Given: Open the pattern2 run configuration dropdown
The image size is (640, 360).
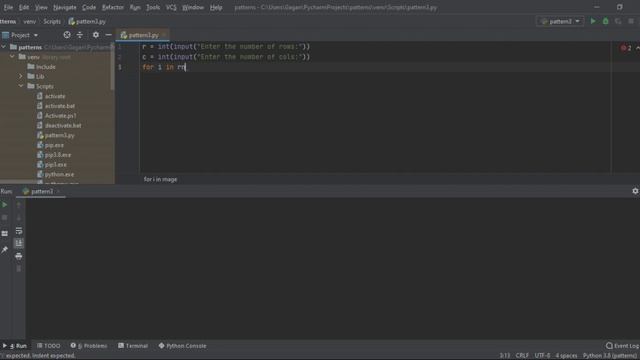Looking at the screenshot, I should click(560, 21).
